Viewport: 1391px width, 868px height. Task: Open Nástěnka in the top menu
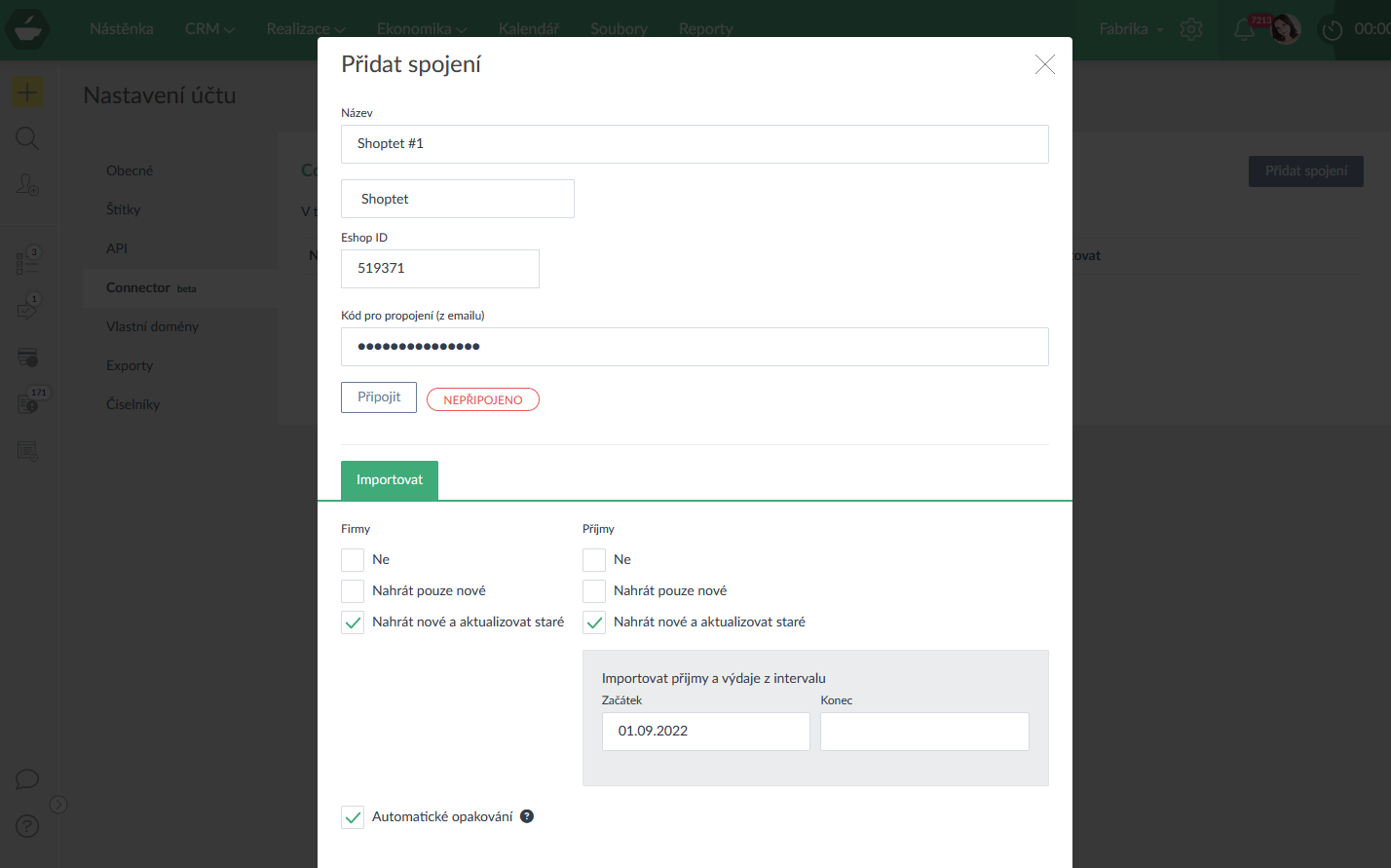[121, 29]
